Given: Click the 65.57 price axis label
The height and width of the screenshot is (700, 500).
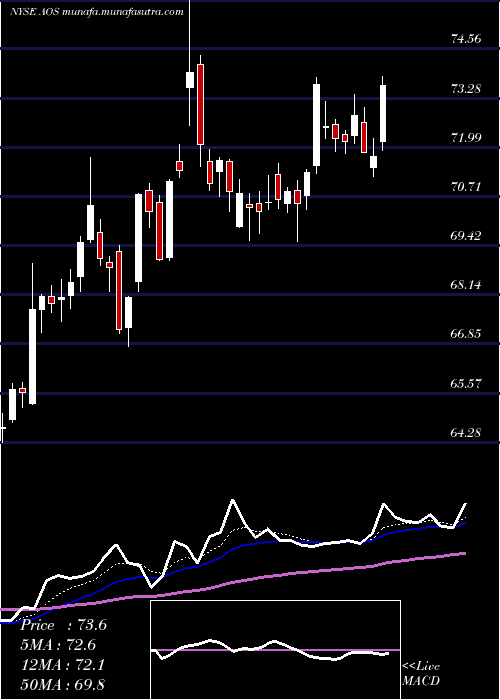Looking at the screenshot, I should 466,383.
